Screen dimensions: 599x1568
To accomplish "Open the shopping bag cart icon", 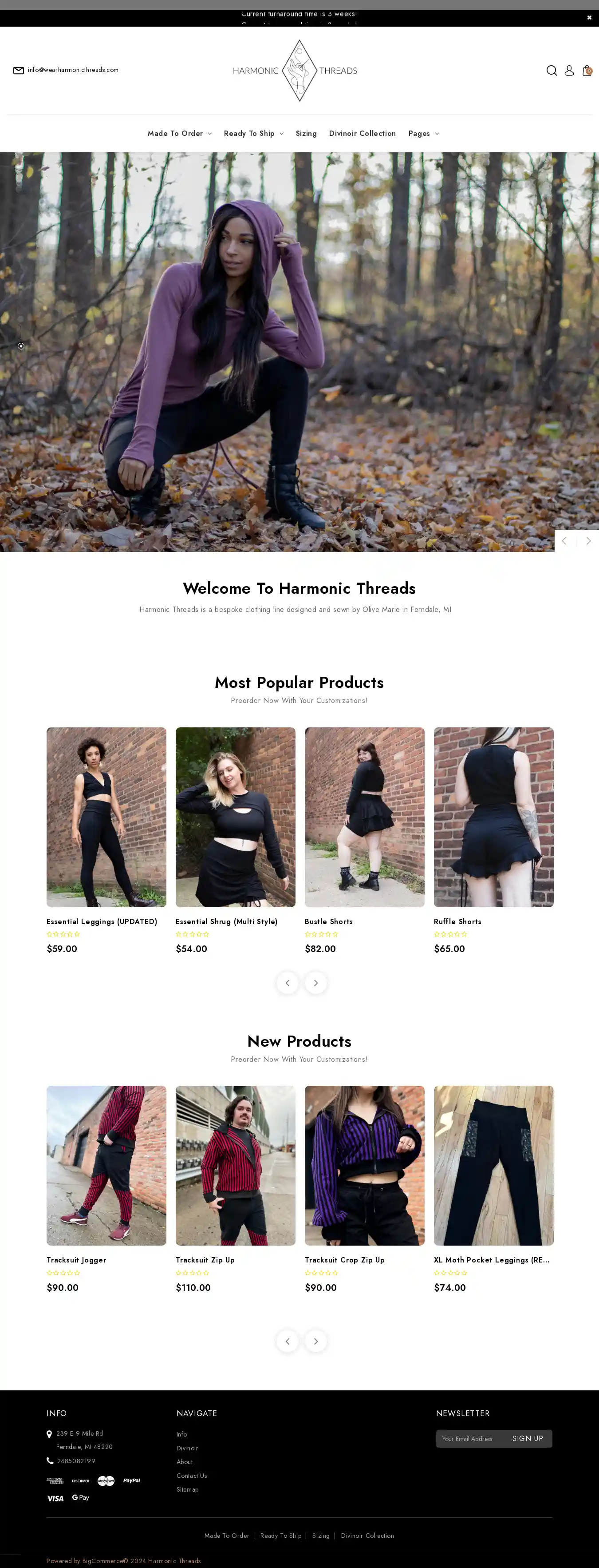I will [587, 71].
